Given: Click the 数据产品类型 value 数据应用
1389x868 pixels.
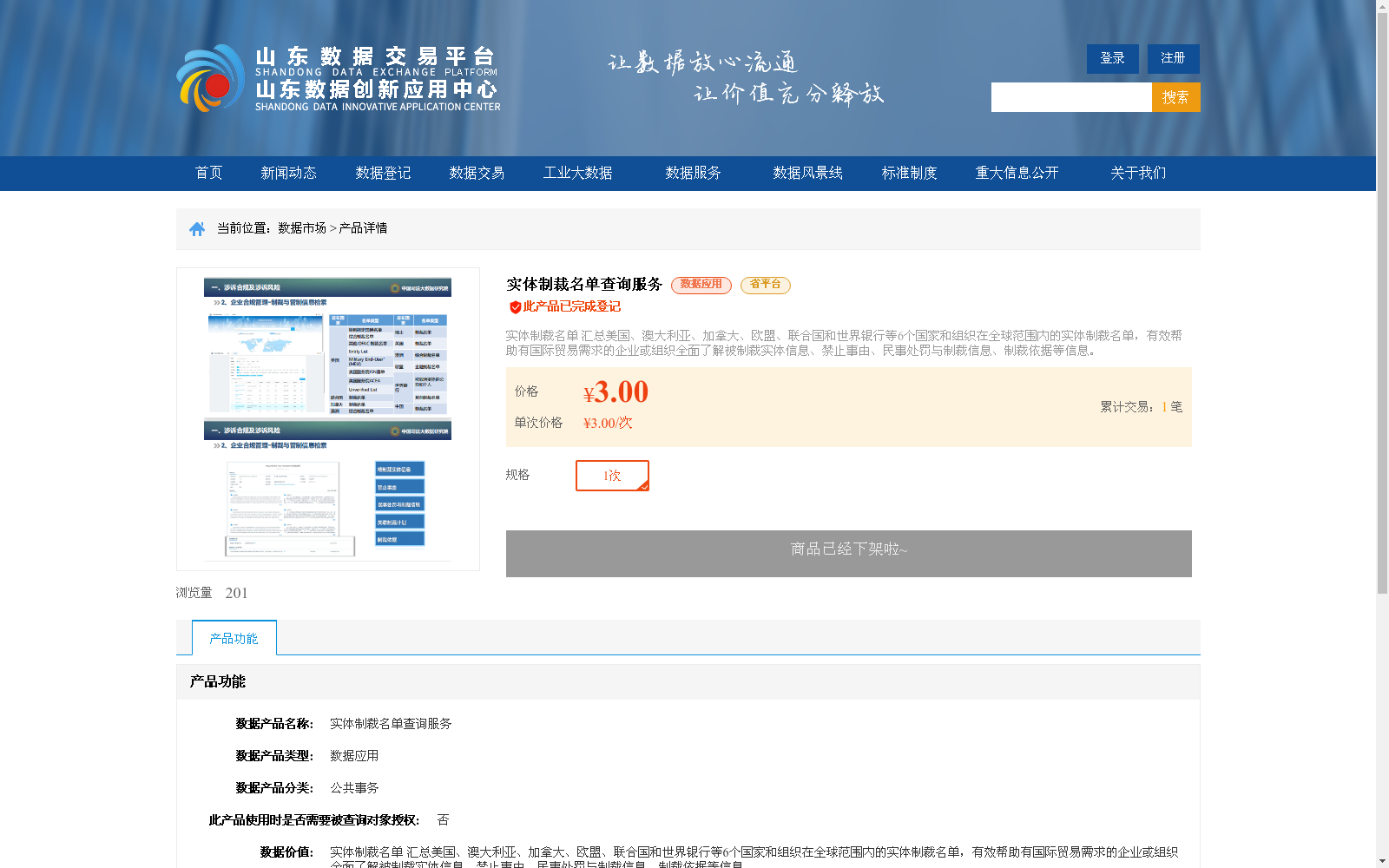Looking at the screenshot, I should pos(354,756).
